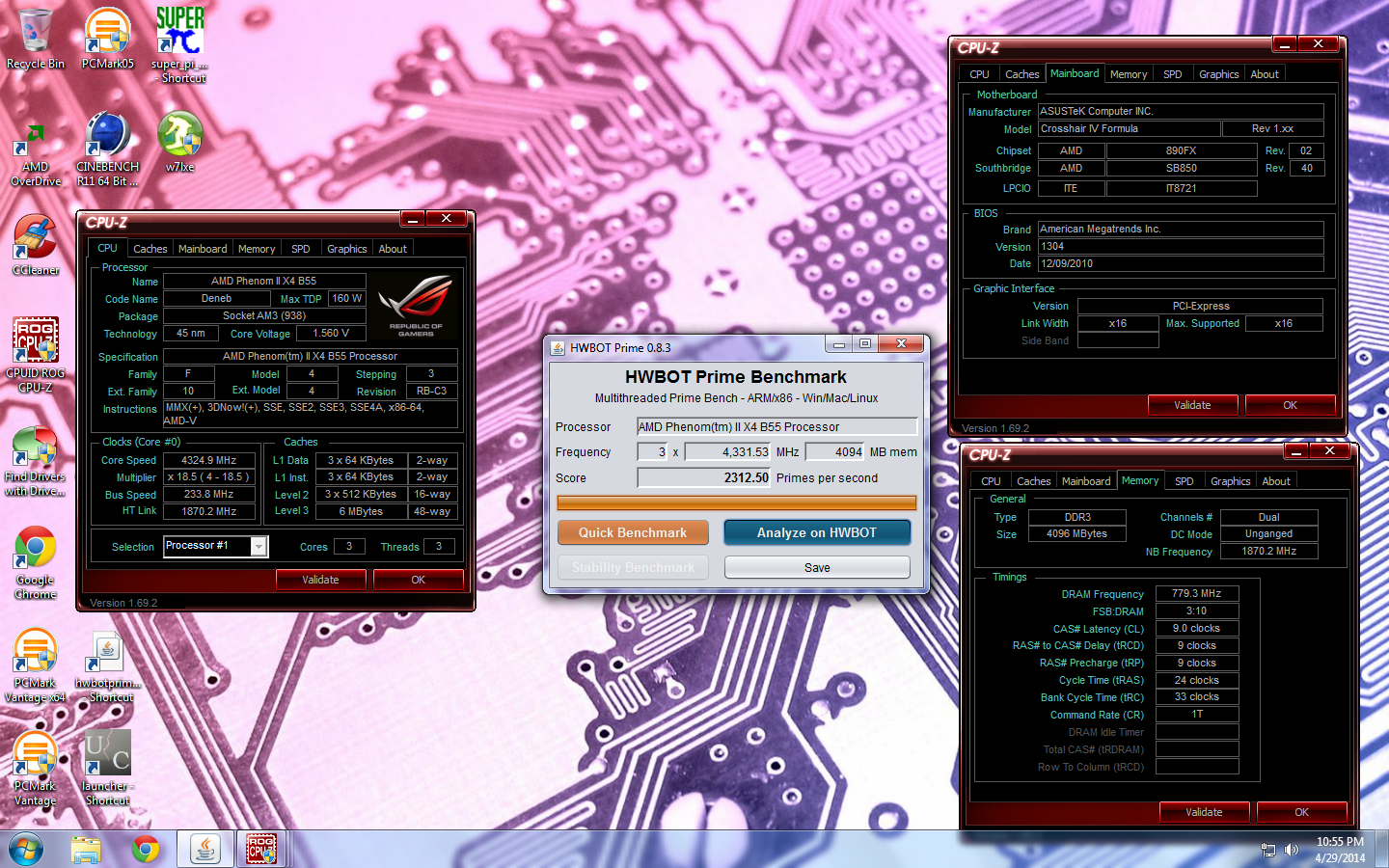Click the orange benchmark progress bar
This screenshot has width=1389, height=868.
[x=737, y=502]
